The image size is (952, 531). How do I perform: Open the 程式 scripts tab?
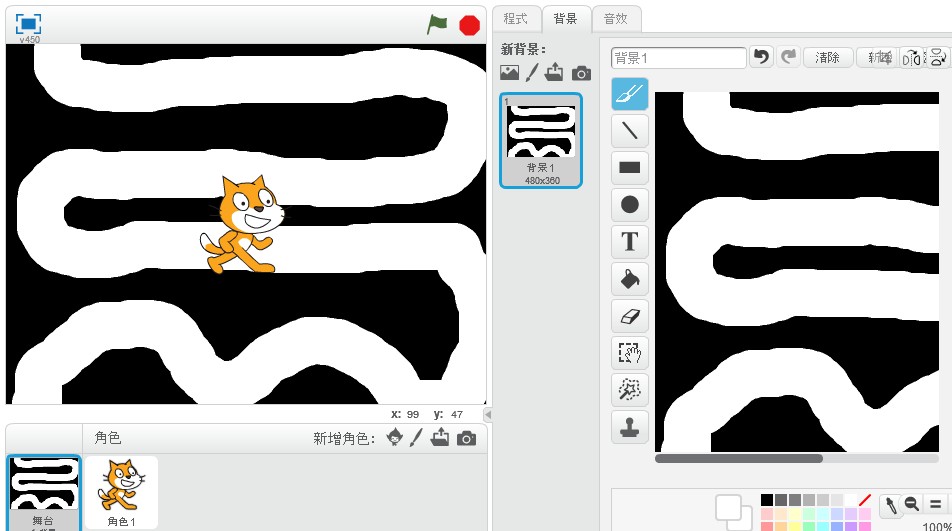click(515, 19)
